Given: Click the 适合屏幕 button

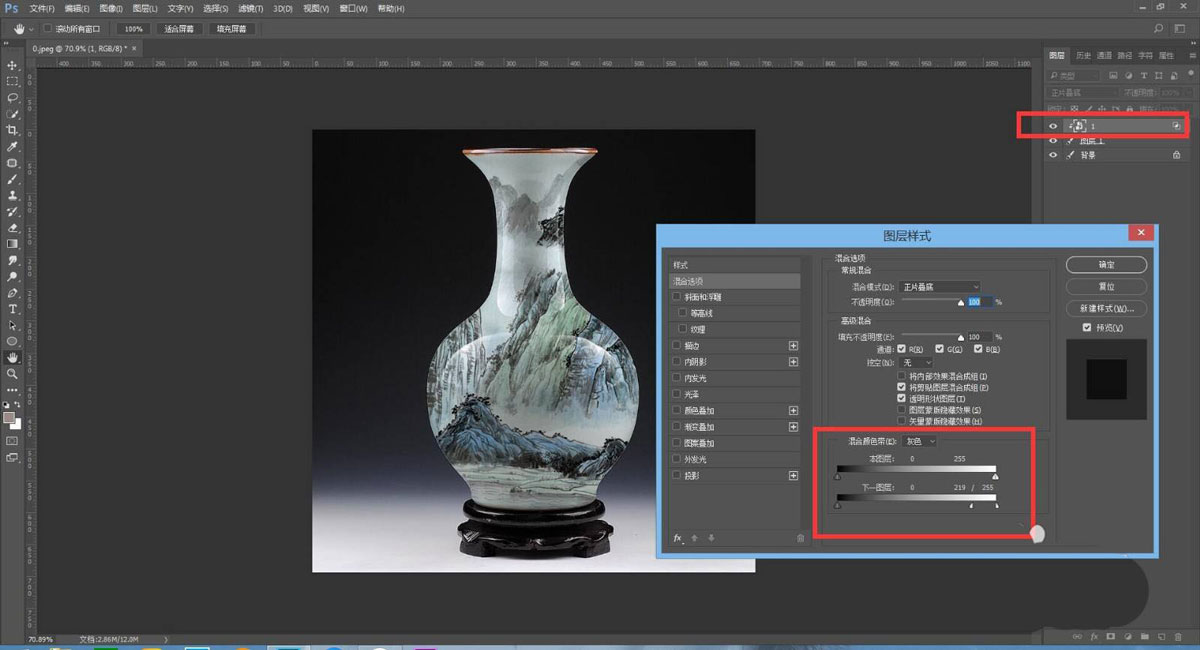Looking at the screenshot, I should [x=179, y=29].
